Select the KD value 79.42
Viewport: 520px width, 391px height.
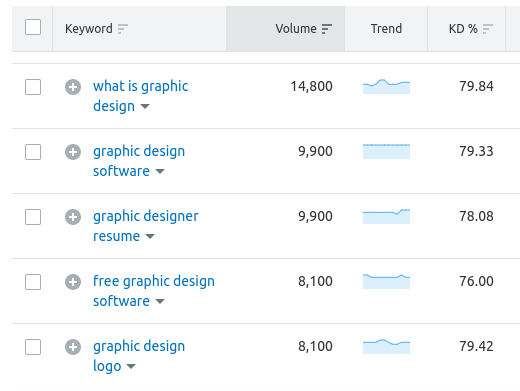point(476,346)
